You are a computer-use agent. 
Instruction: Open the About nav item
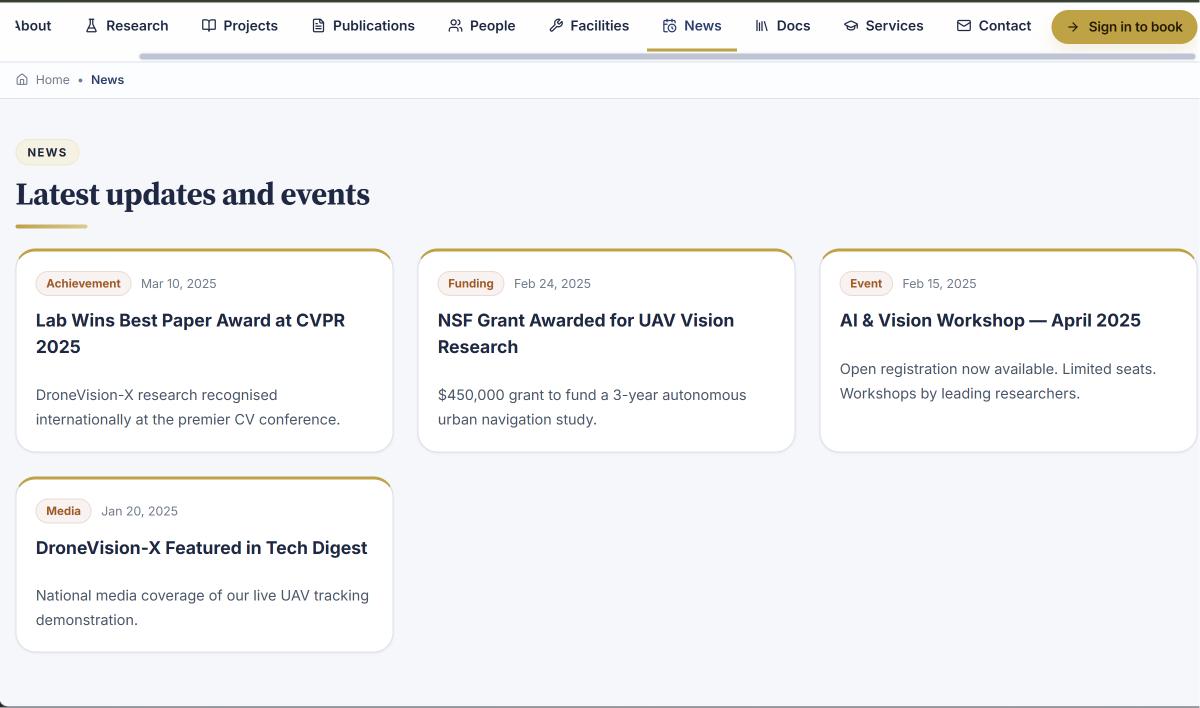tap(33, 26)
